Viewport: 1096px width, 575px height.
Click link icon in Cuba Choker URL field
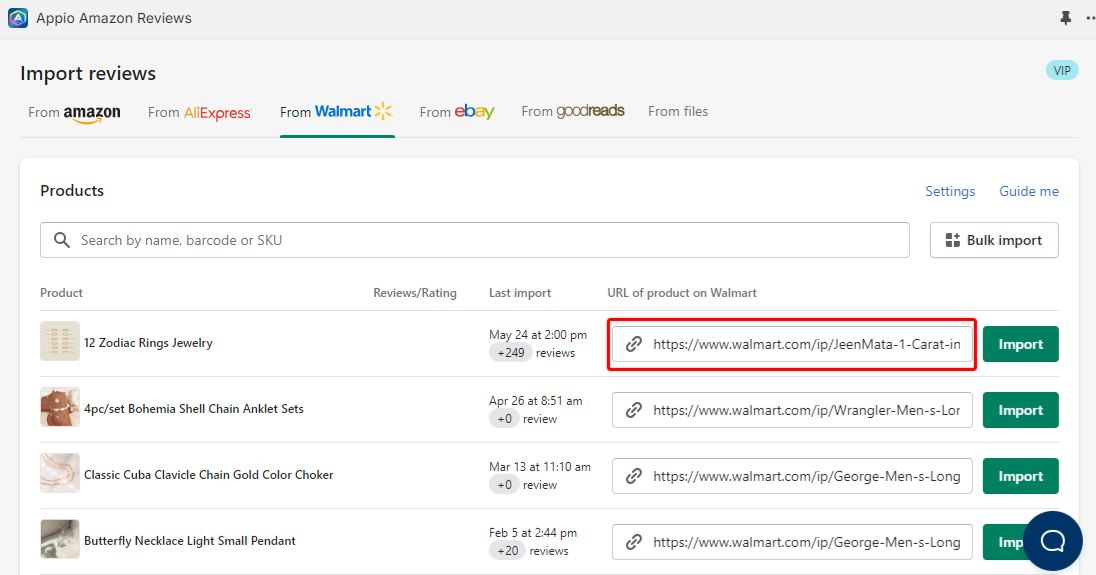(633, 476)
